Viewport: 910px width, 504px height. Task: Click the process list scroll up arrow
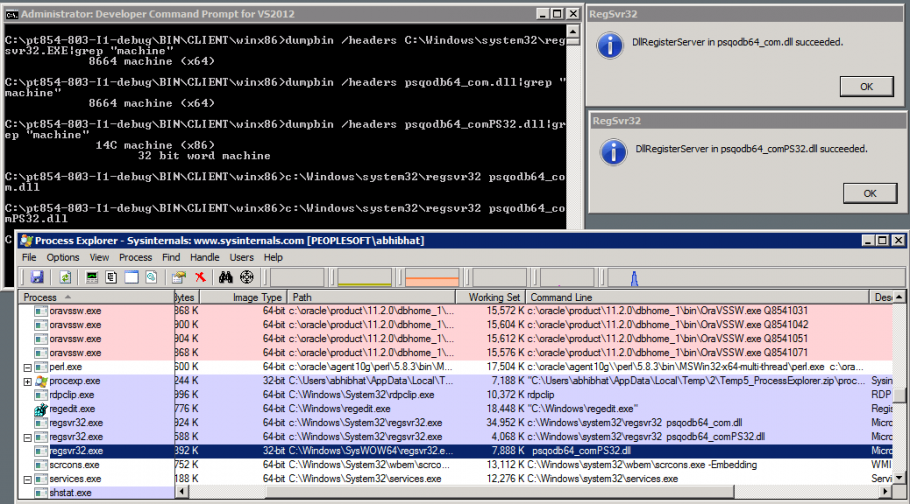[899, 297]
